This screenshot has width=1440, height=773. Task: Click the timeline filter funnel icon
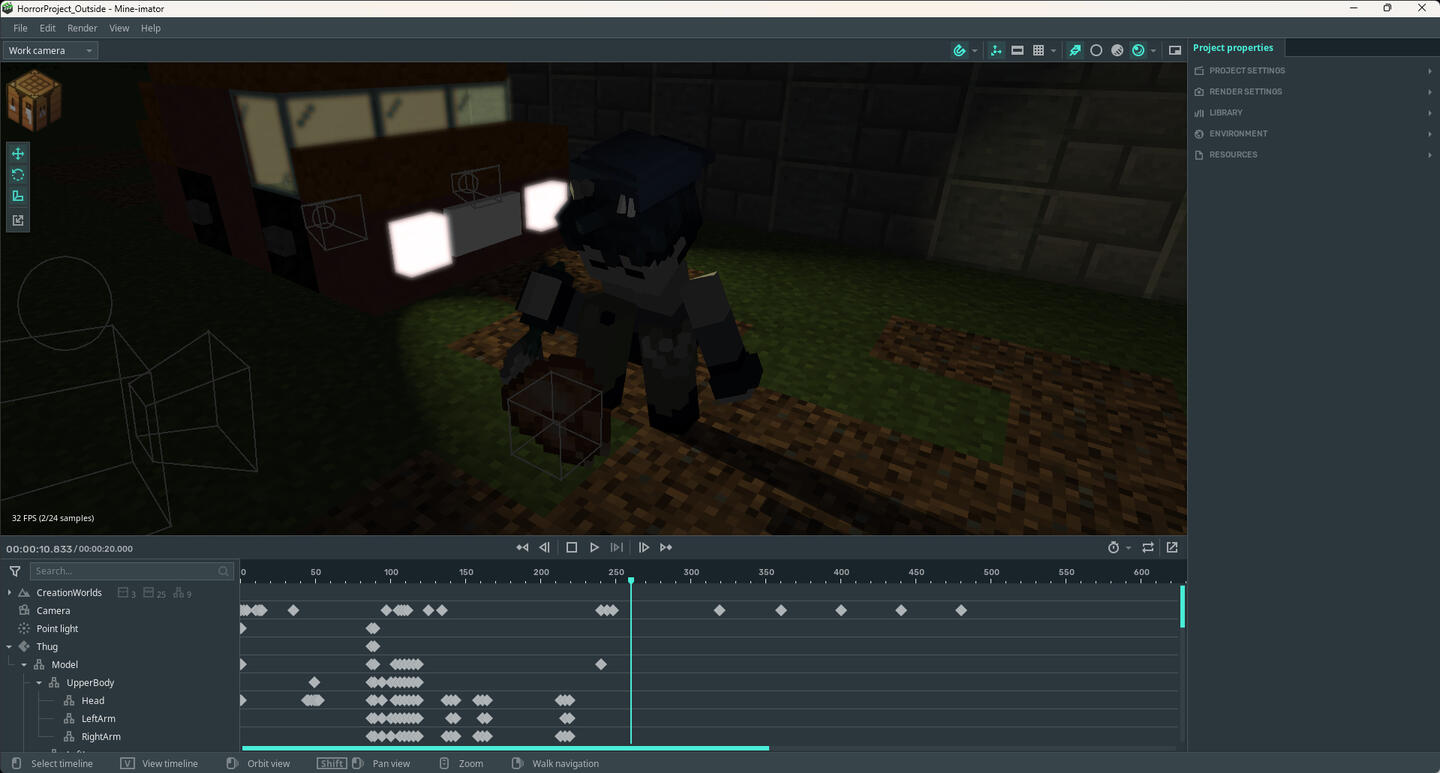click(x=15, y=571)
